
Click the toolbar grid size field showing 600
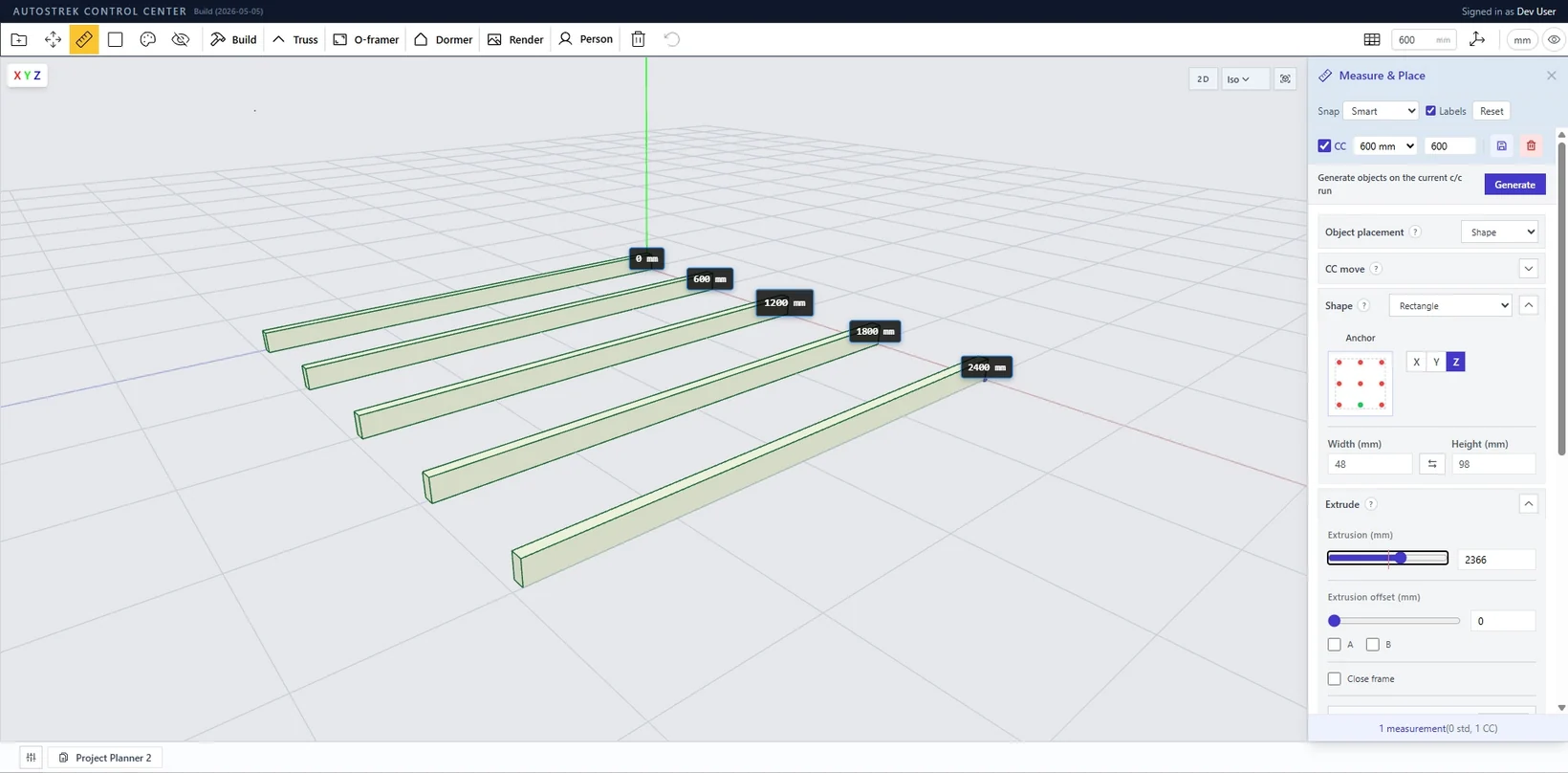(1424, 39)
